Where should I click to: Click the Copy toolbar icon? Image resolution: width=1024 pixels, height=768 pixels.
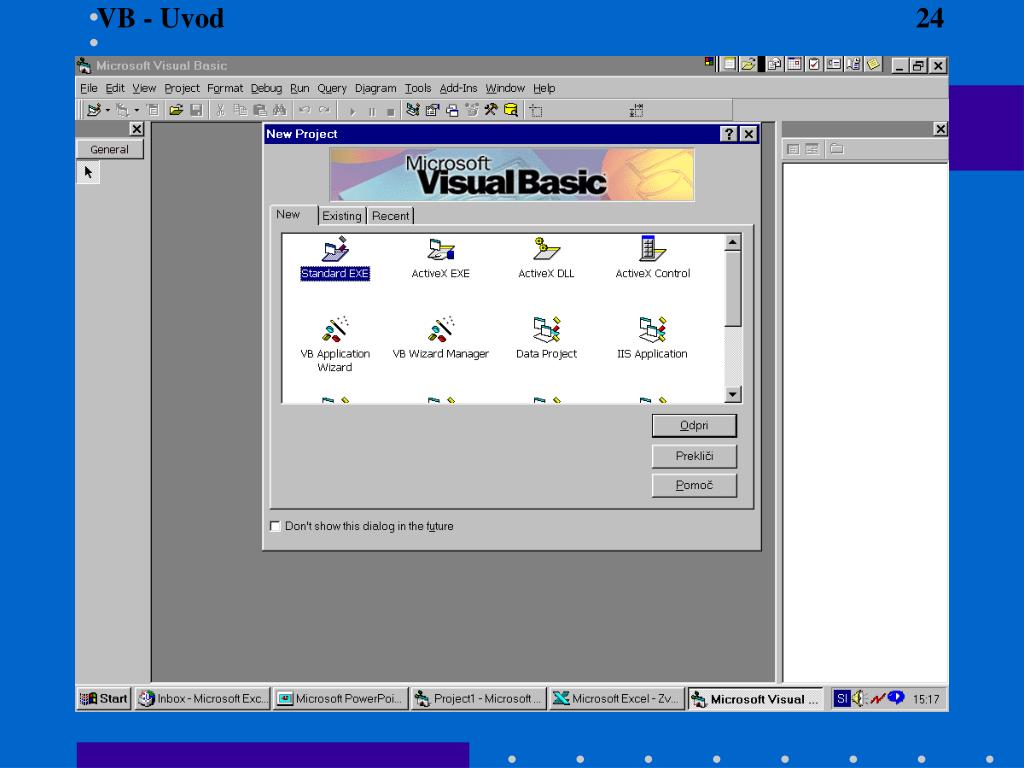click(240, 110)
